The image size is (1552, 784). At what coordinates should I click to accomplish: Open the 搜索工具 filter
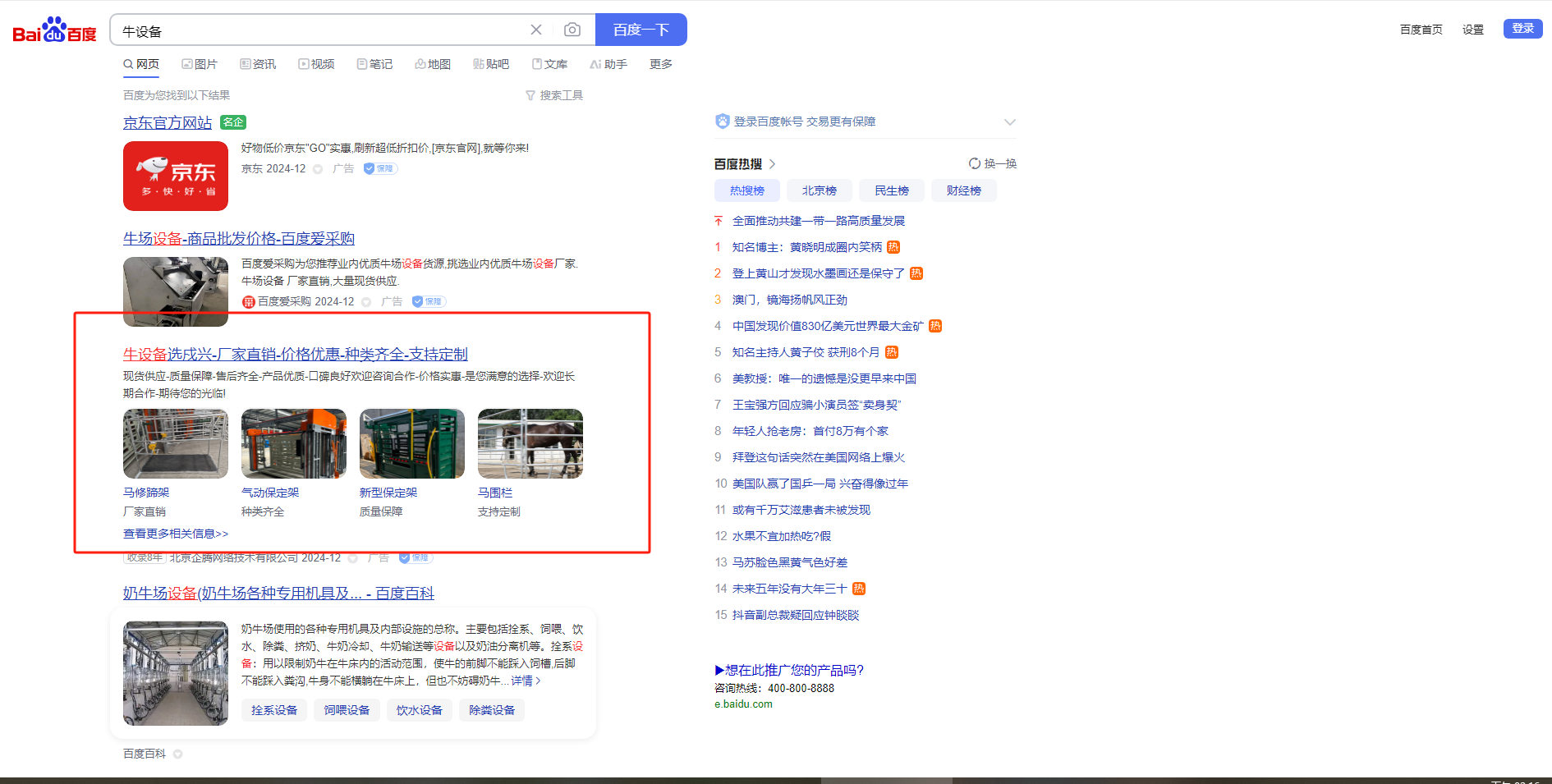(554, 96)
